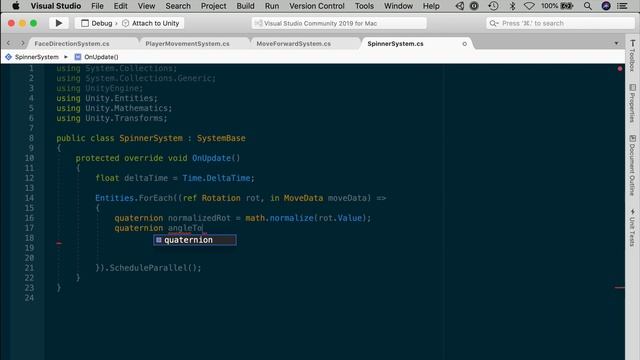Select the Attach to Unity target
This screenshot has width=640, height=360.
151,23
